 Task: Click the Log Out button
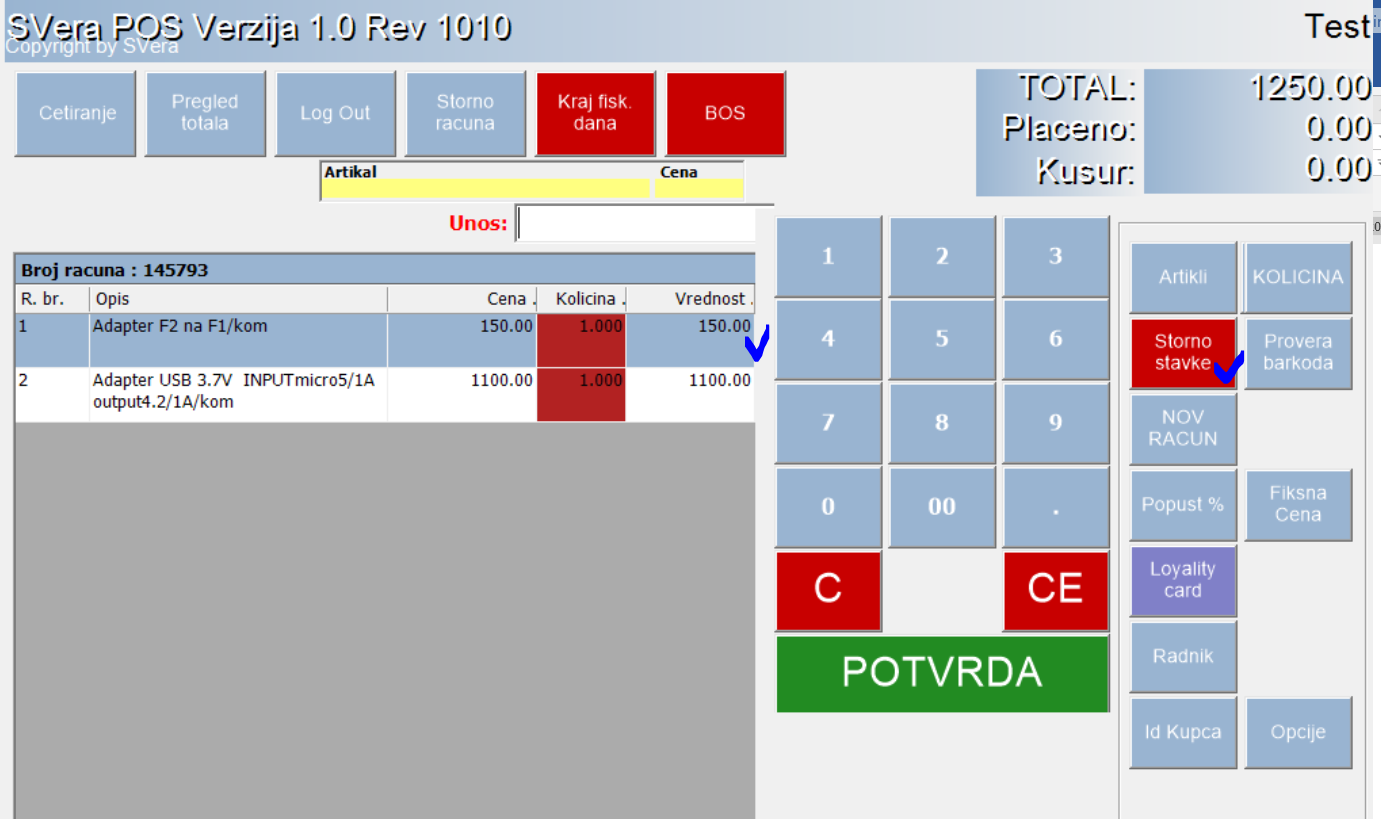click(335, 113)
